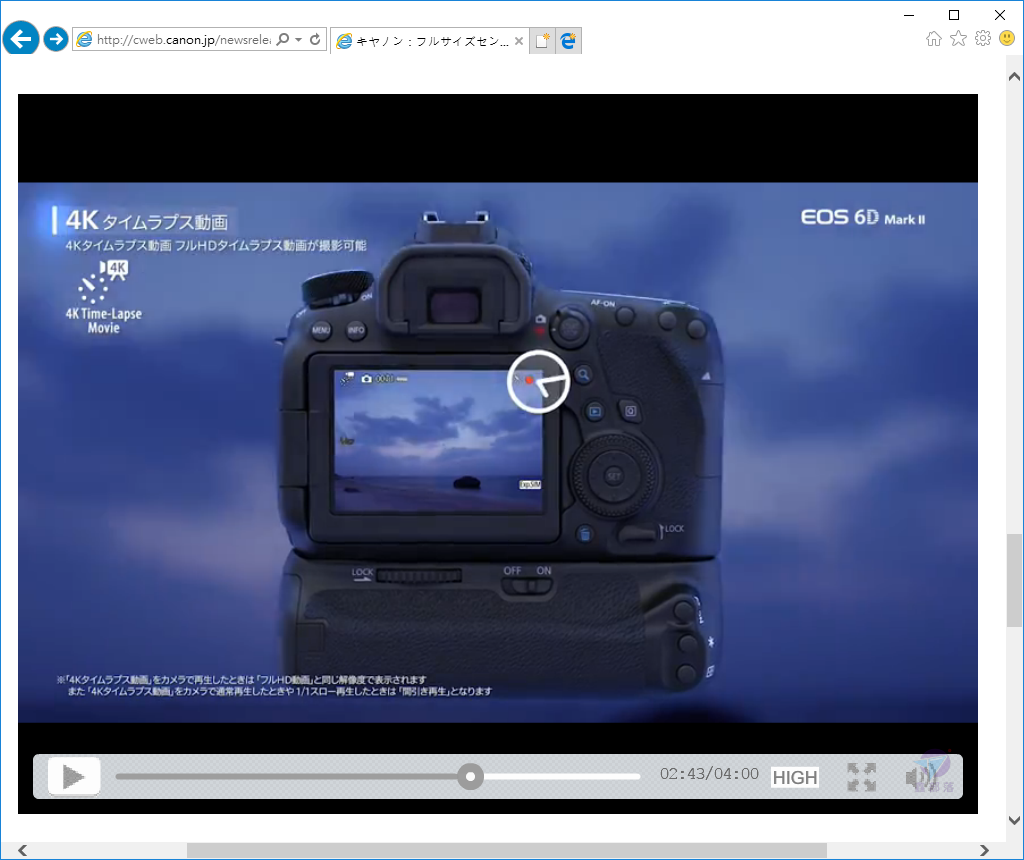
Task: Toggle the HIGH quality button
Action: [795, 777]
